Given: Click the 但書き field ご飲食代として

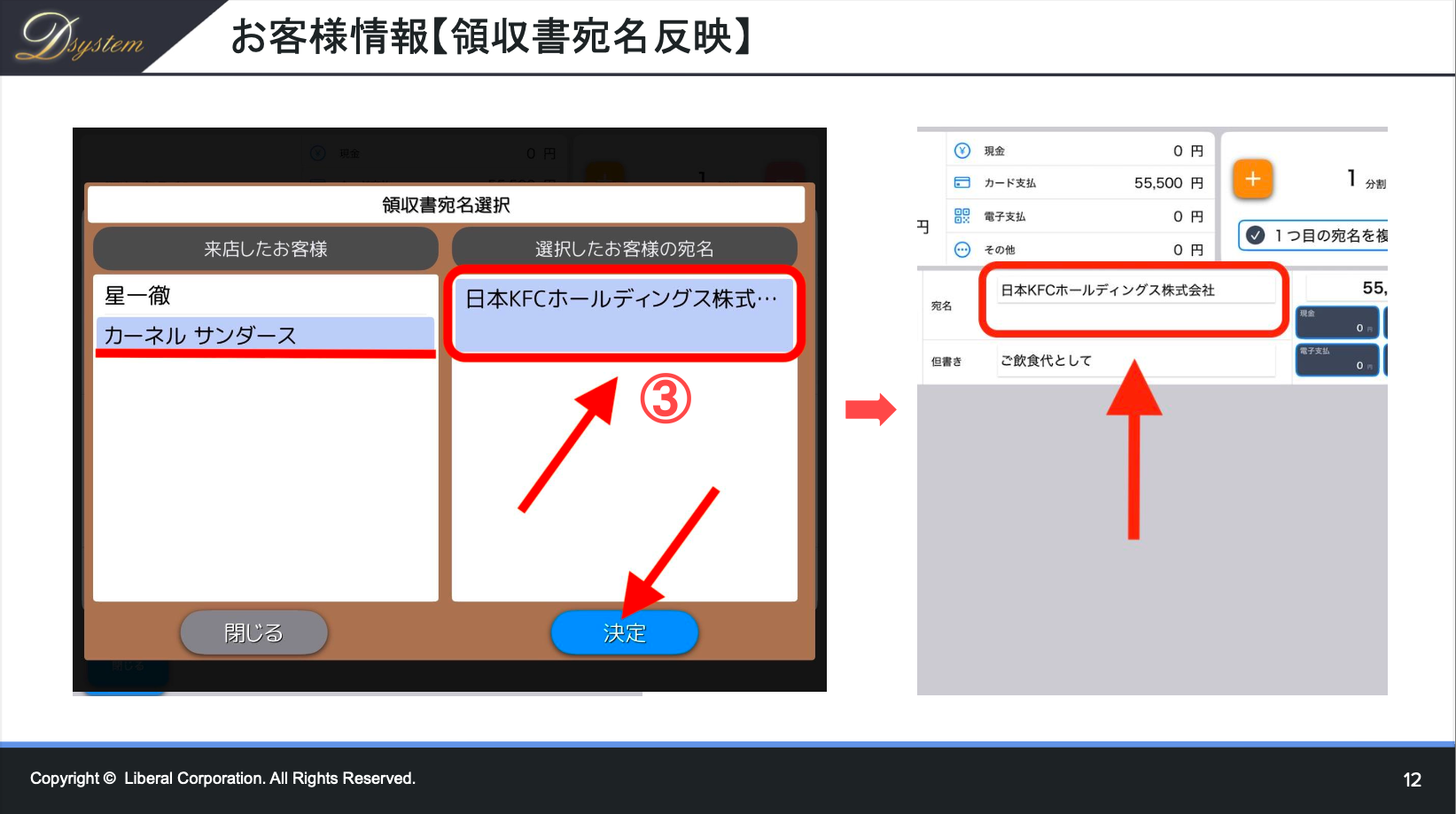Looking at the screenshot, I should click(1136, 360).
